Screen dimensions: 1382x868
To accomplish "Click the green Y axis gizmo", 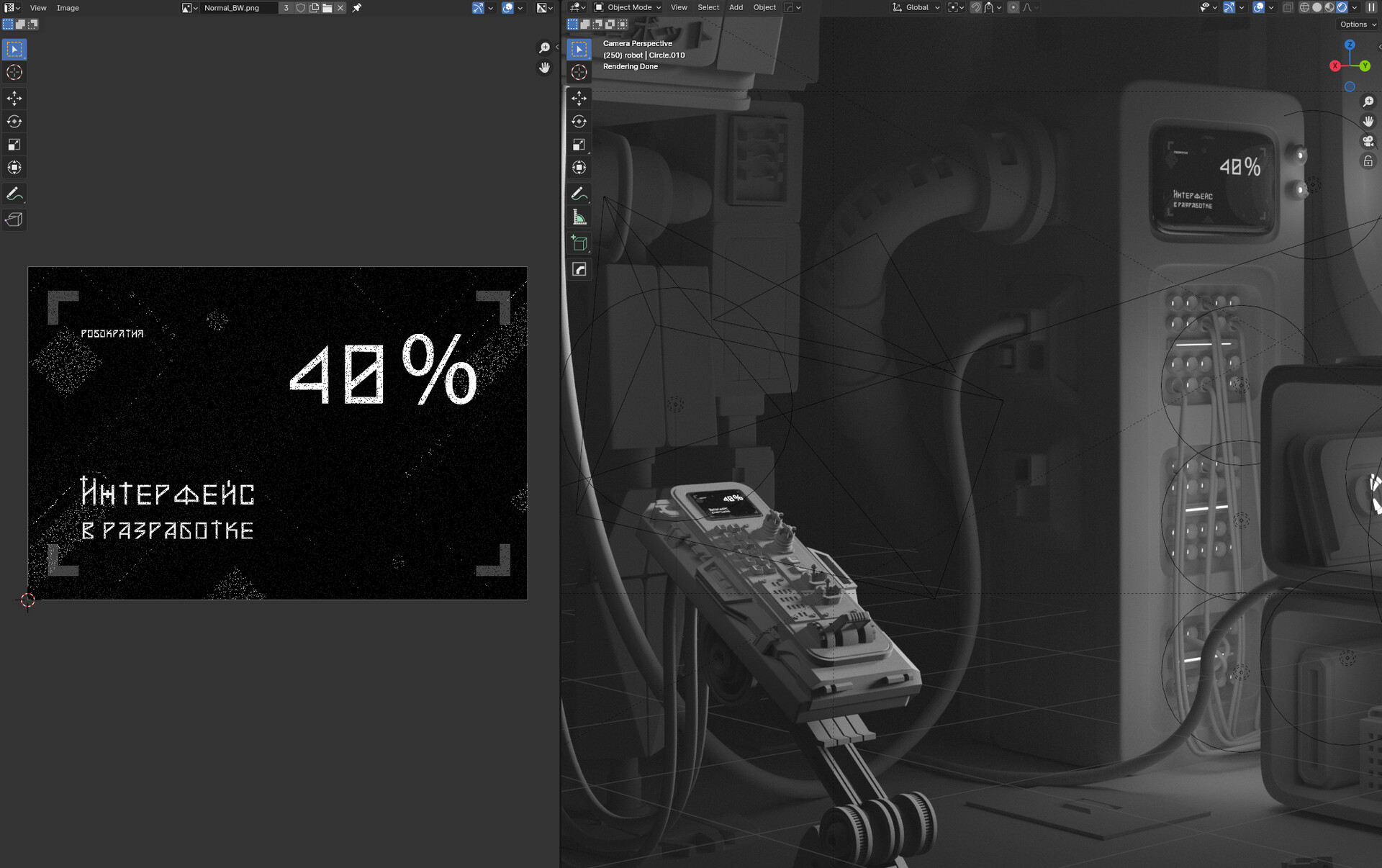I will coord(1365,65).
